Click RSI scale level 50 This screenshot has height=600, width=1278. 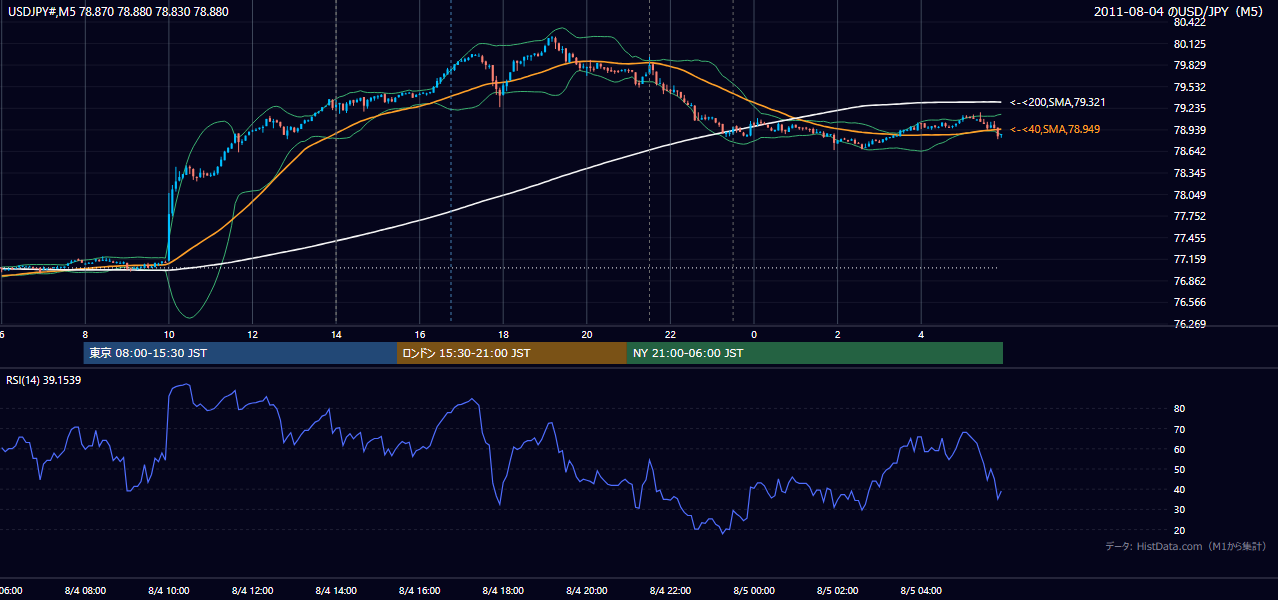1180,469
